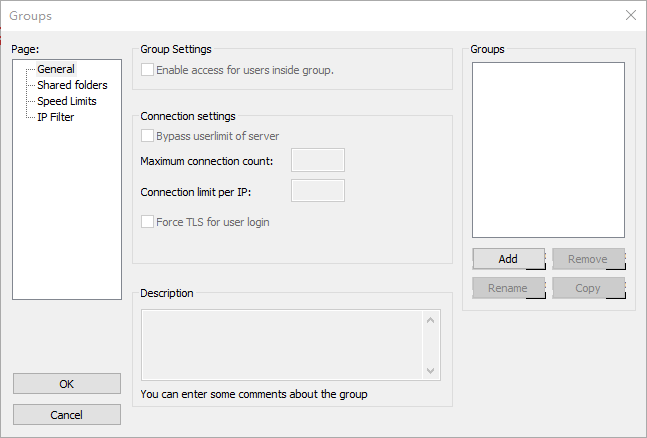Go to the Speed Limits page
Image resolution: width=647 pixels, height=438 pixels.
67,101
